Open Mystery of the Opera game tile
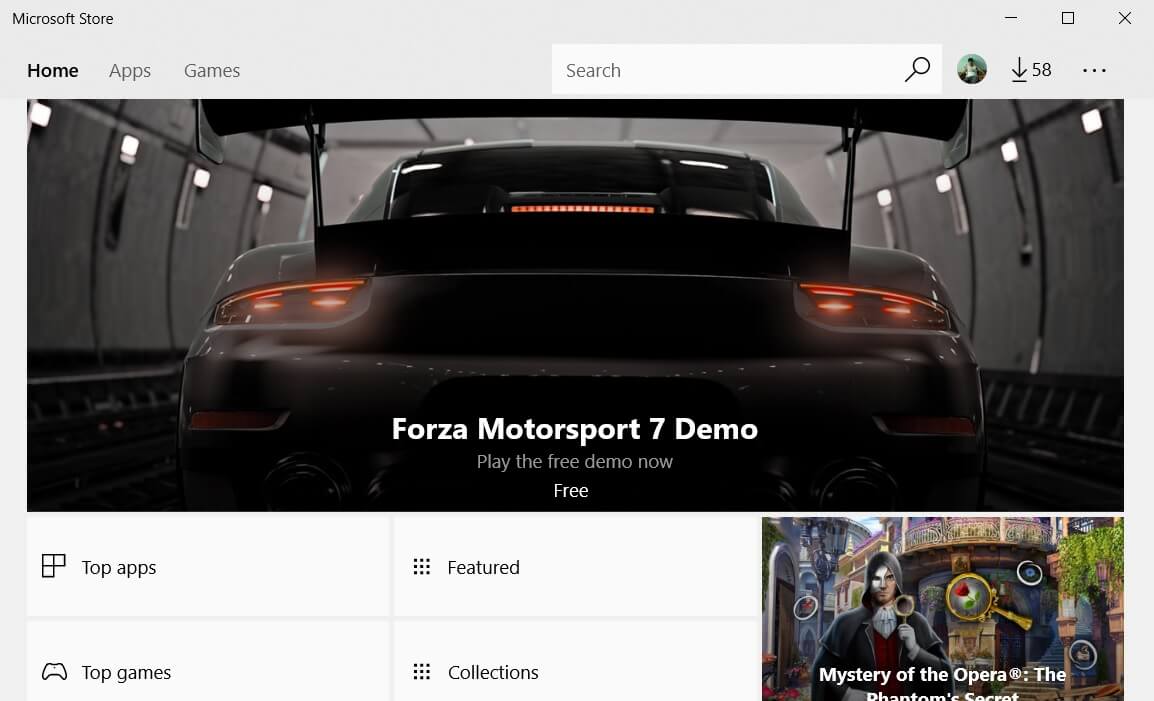 943,609
